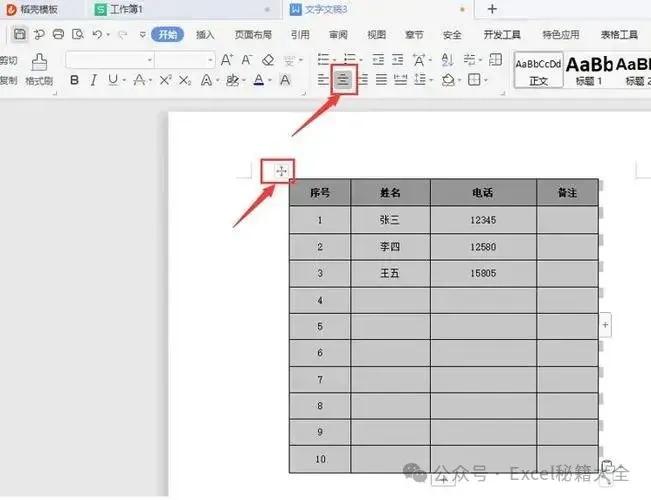Open the 引用 (References) tab

pos(300,34)
